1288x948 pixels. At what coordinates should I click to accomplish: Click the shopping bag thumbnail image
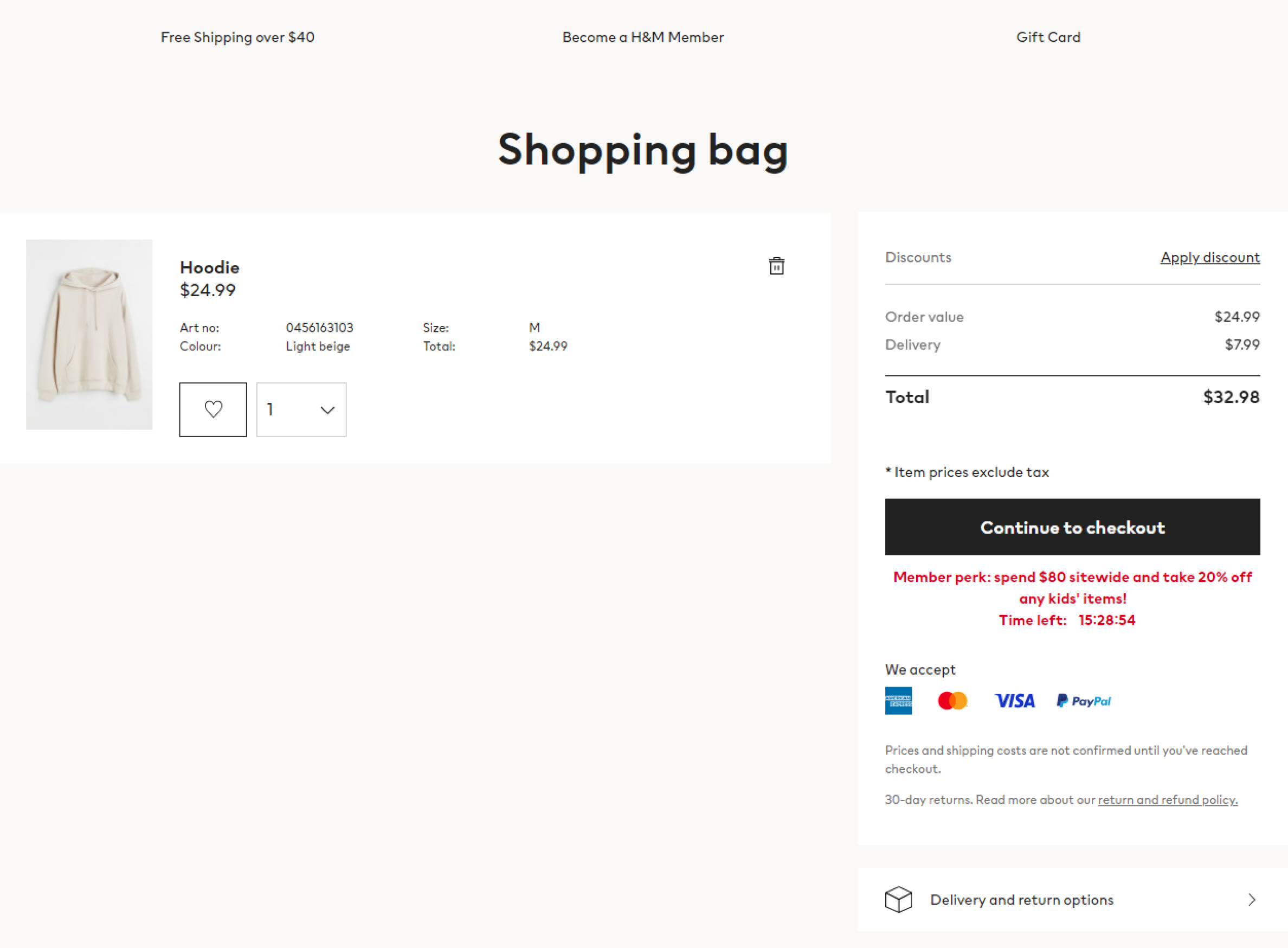pos(89,334)
